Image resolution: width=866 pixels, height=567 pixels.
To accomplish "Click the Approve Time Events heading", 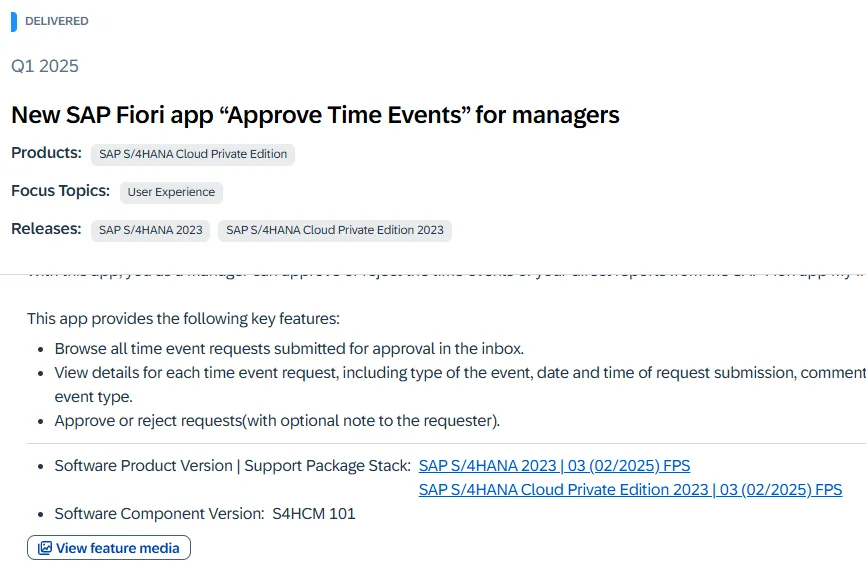I will 315,115.
